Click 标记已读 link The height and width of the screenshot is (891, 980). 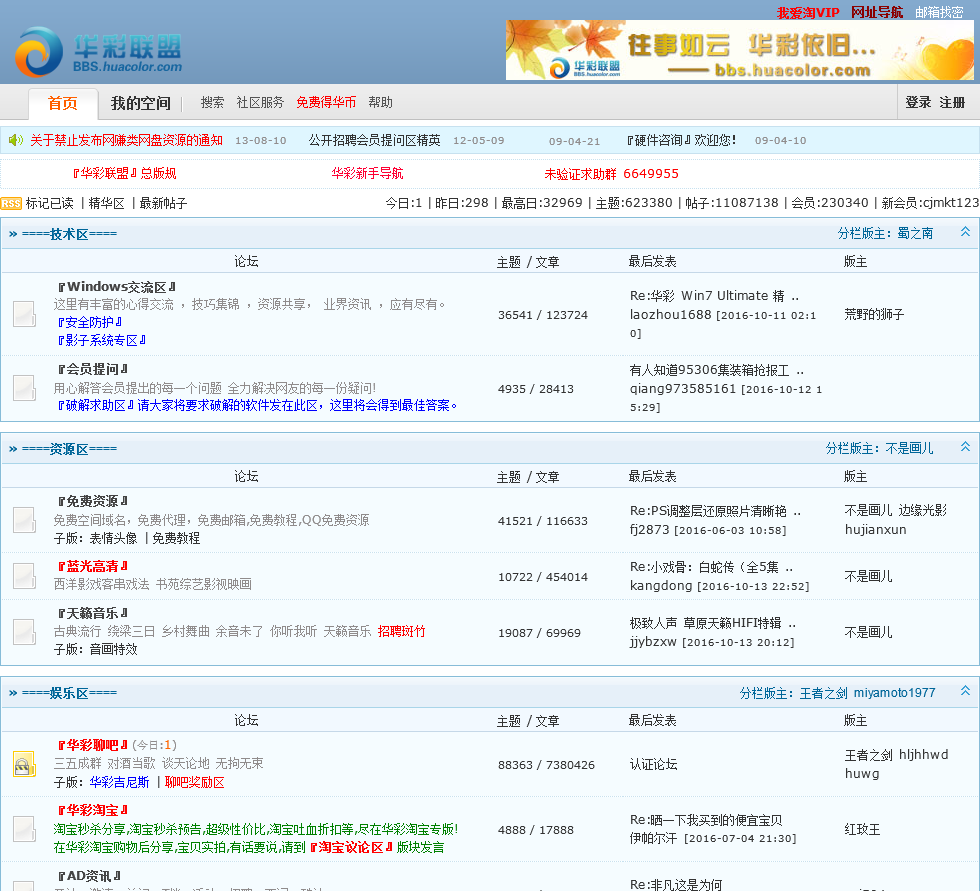[x=49, y=203]
